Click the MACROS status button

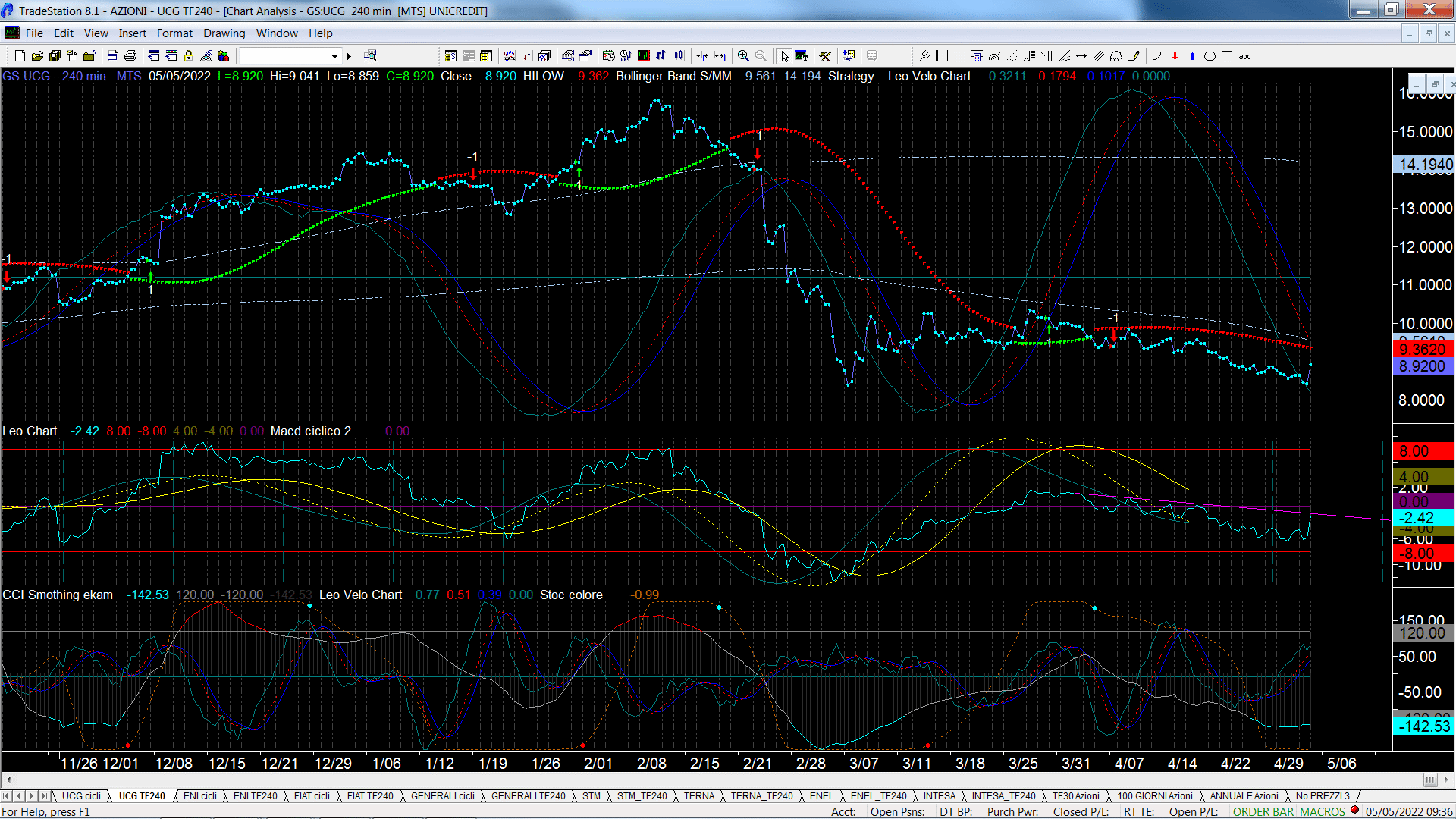coord(1323,812)
